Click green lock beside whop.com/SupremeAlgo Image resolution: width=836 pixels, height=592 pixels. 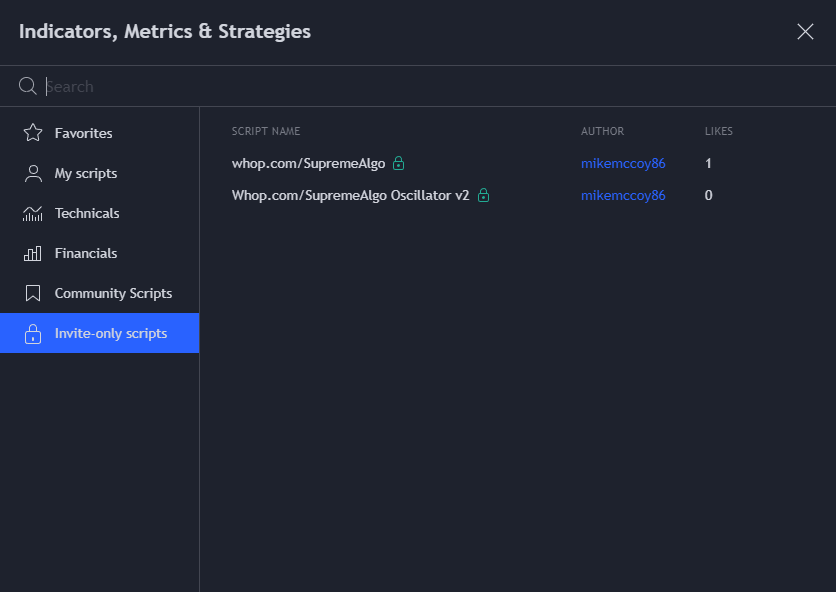398,163
